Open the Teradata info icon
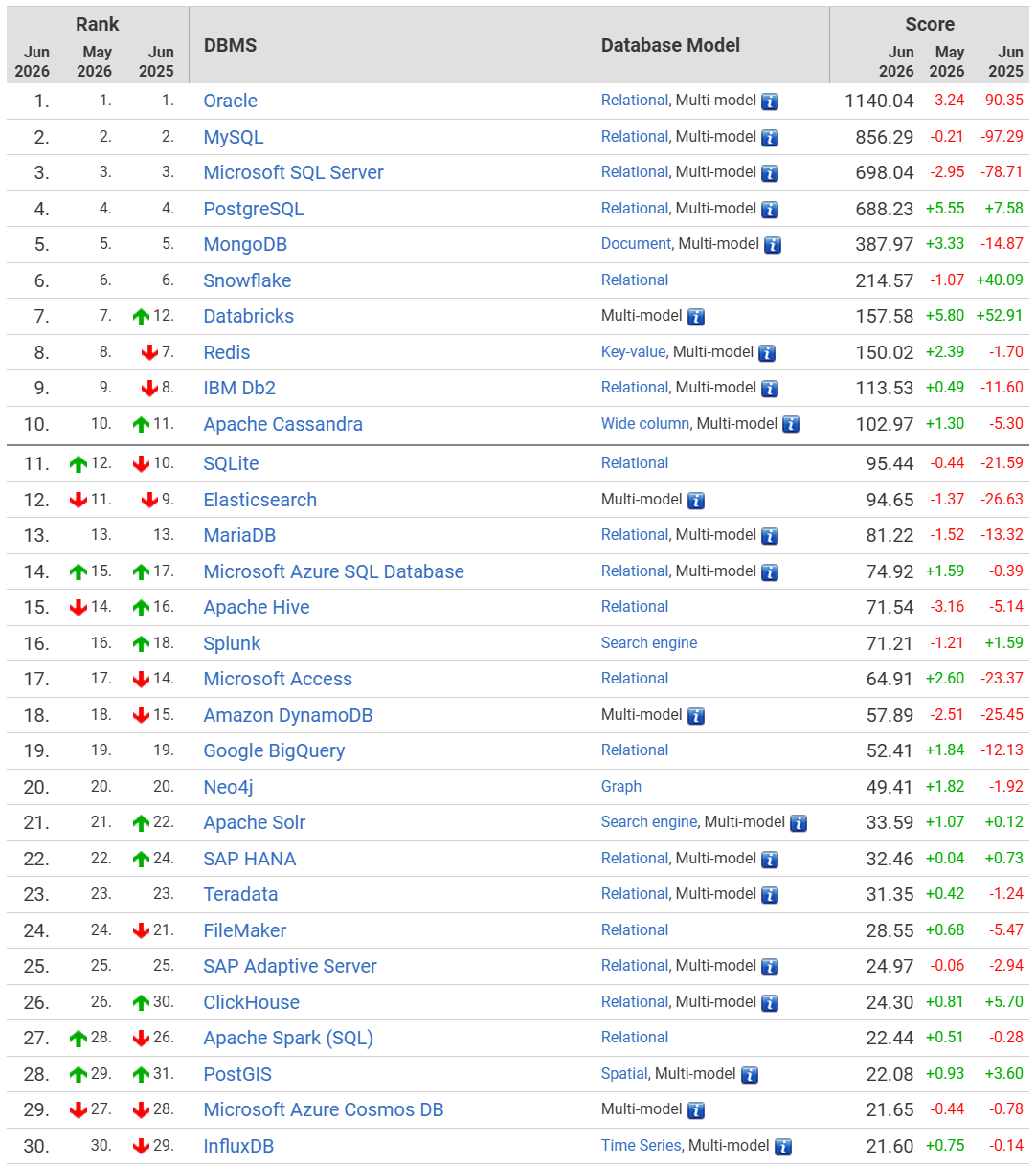Viewport: 1036px width, 1164px height. (x=770, y=895)
